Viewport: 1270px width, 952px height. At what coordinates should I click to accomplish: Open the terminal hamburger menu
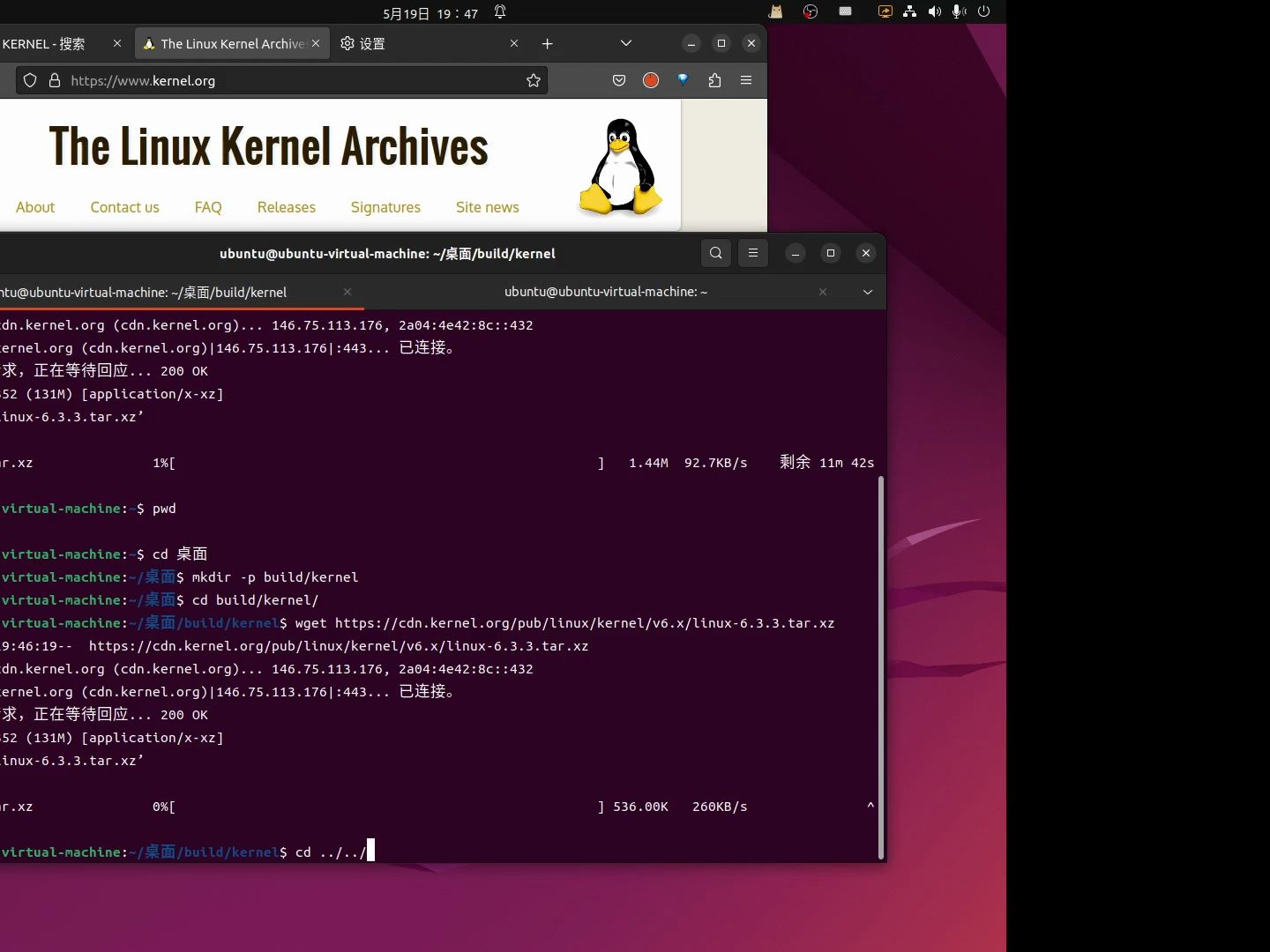pos(753,253)
